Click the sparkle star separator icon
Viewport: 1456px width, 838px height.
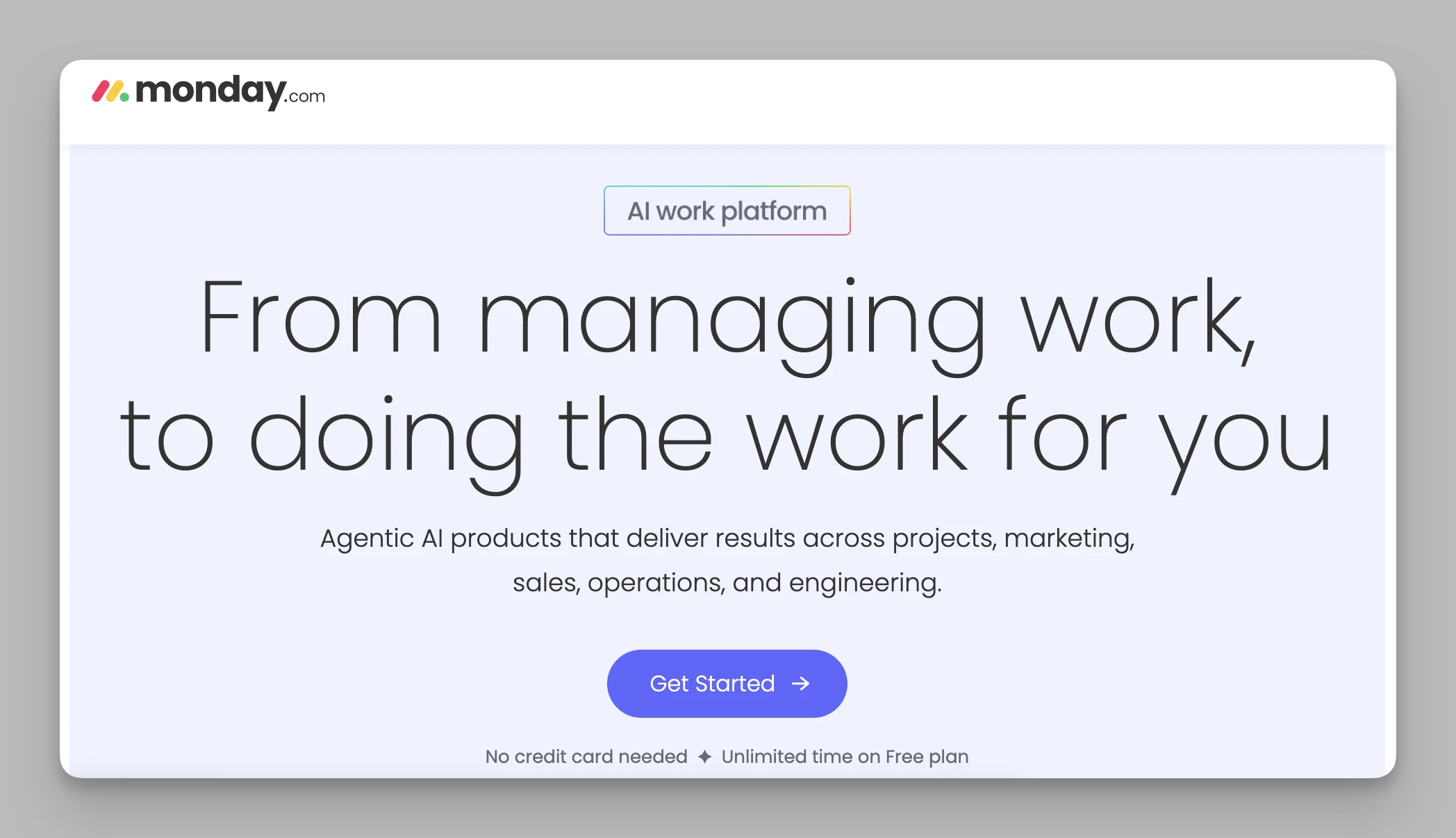[704, 757]
